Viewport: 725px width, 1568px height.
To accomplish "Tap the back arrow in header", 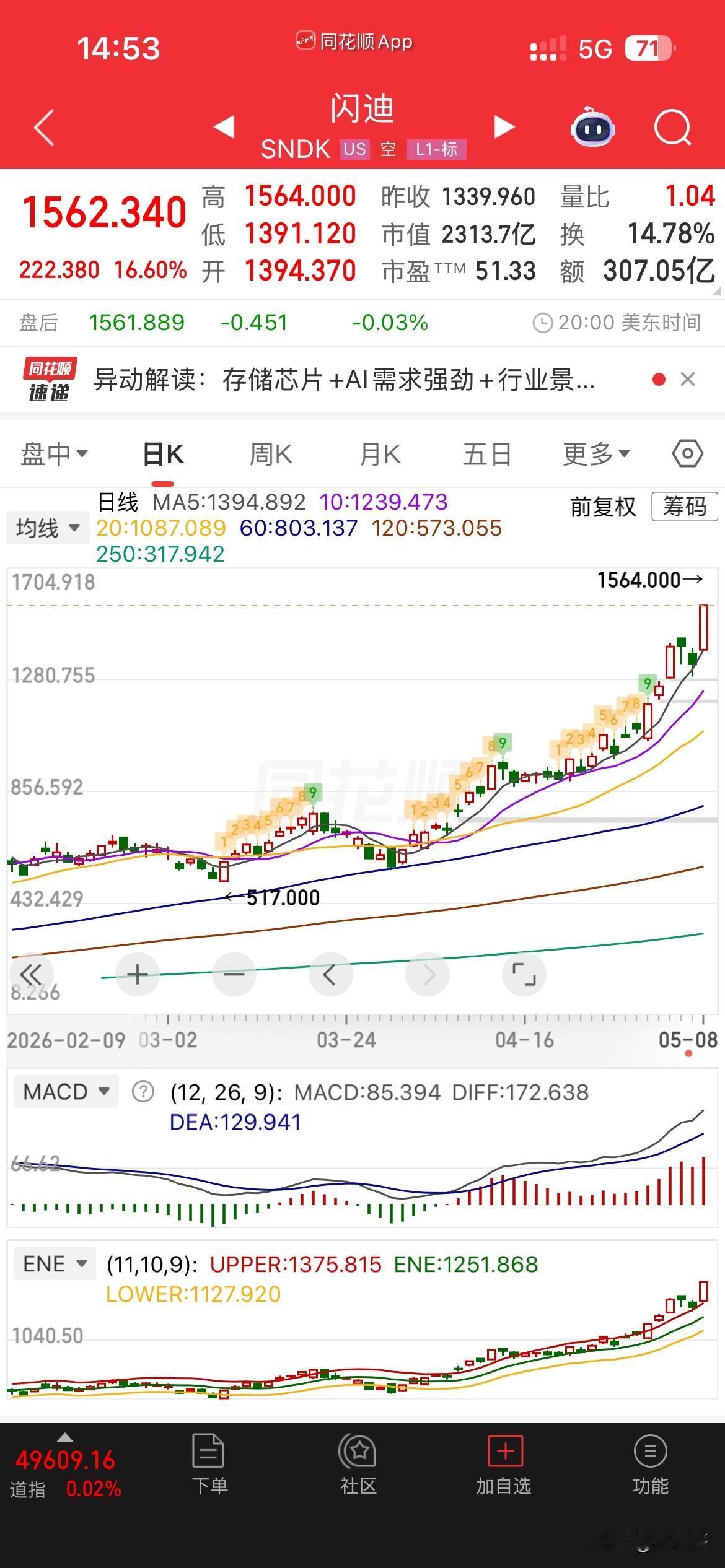I will click(44, 127).
